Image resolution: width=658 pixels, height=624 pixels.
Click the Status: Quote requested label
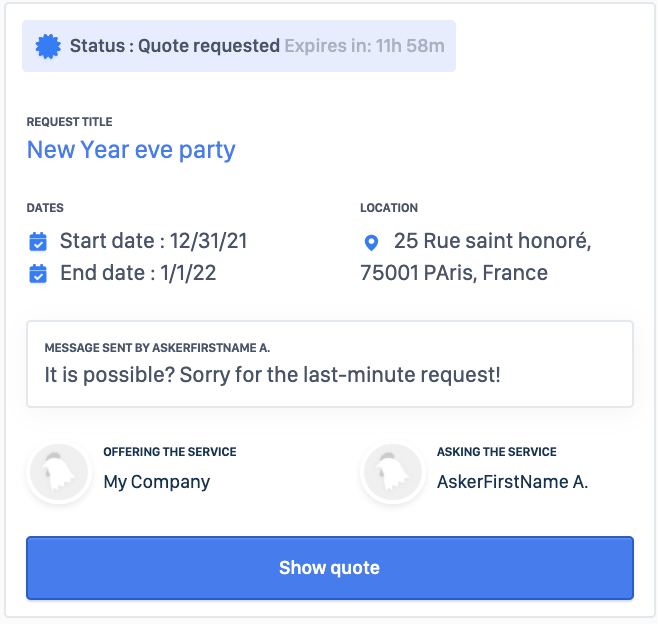(x=174, y=46)
